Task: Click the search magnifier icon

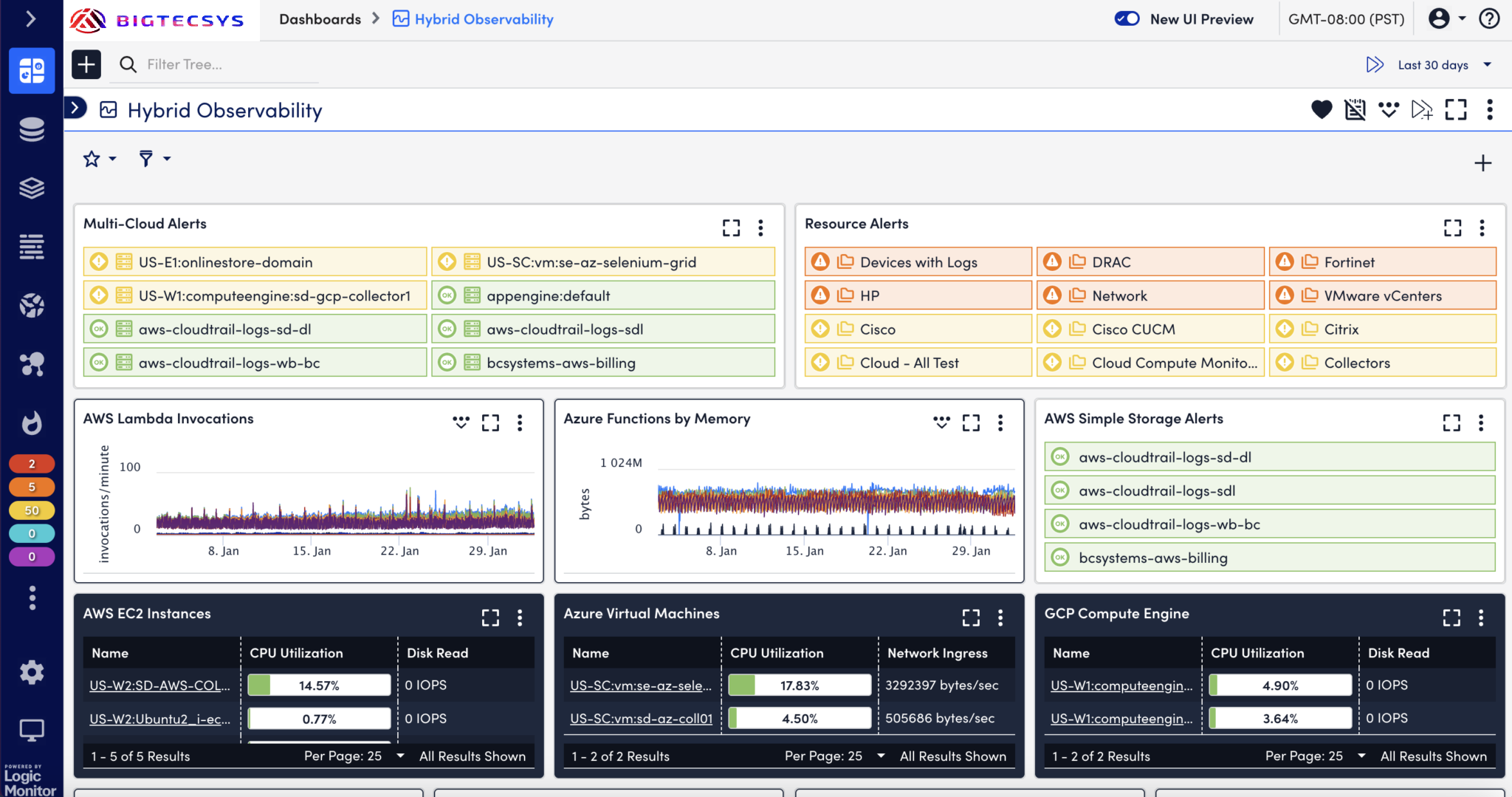Action: 128,64
